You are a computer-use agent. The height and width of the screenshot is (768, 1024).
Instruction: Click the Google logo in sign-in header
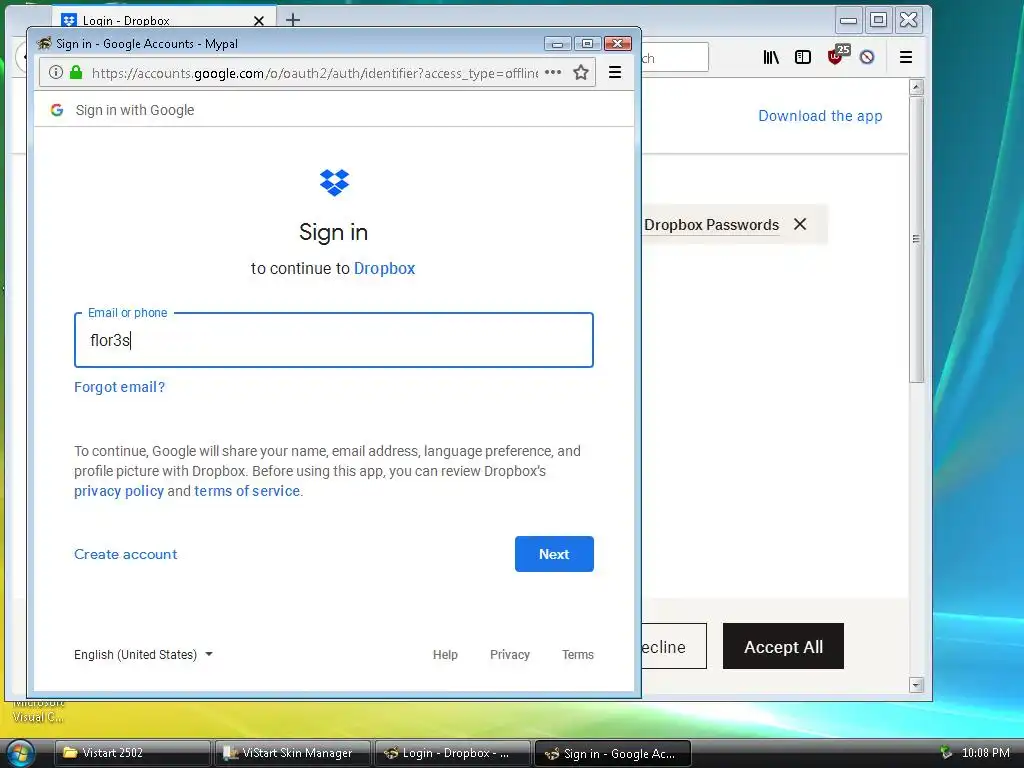[x=57, y=110]
